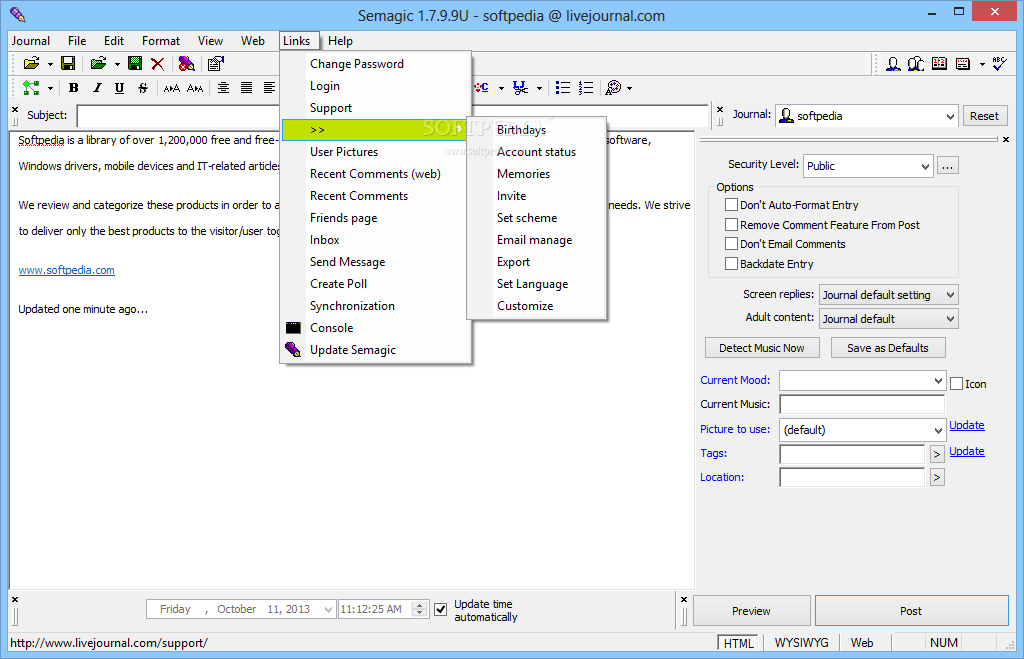Open arrow next to yellow open folder
Viewport: 1024px width, 659px height.
(50, 64)
